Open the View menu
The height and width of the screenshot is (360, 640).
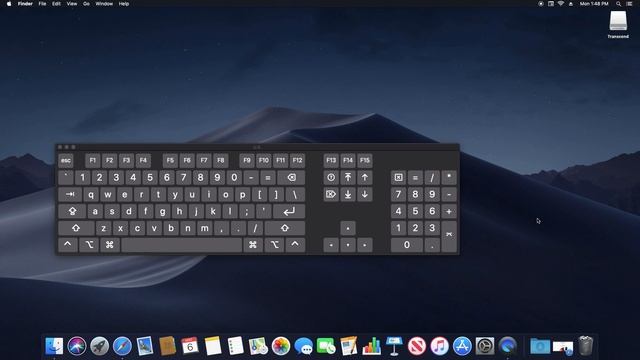[x=72, y=4]
